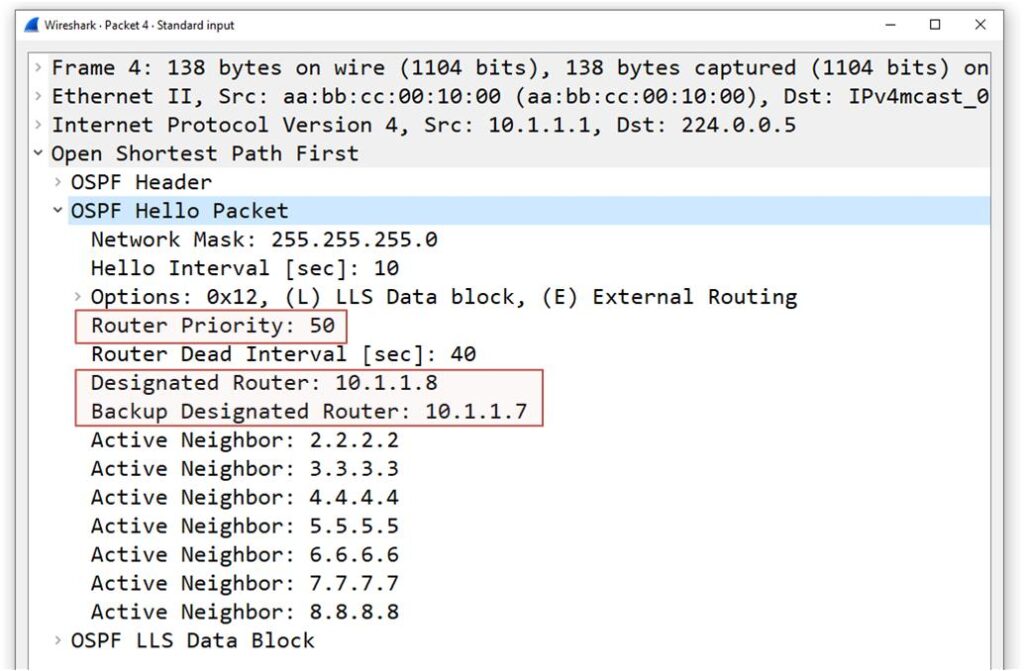Select the Network Mask 255.255.255.0 field
Viewport: 1024px width, 671px height.
tap(263, 240)
